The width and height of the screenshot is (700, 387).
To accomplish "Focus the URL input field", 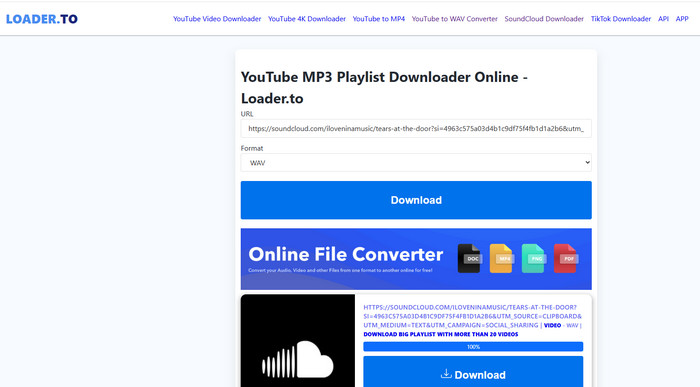I will click(416, 129).
